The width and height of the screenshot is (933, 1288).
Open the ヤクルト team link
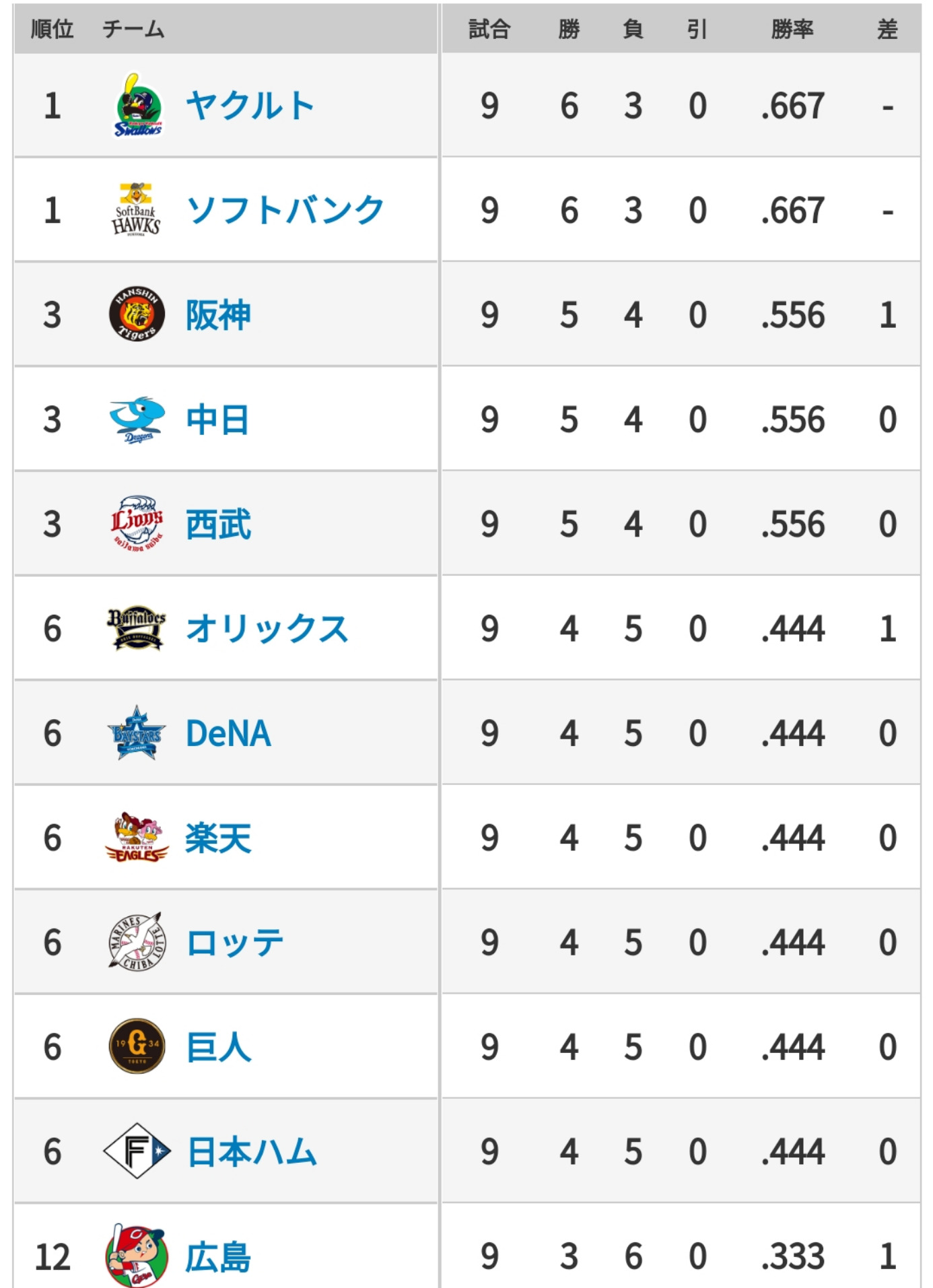250,106
